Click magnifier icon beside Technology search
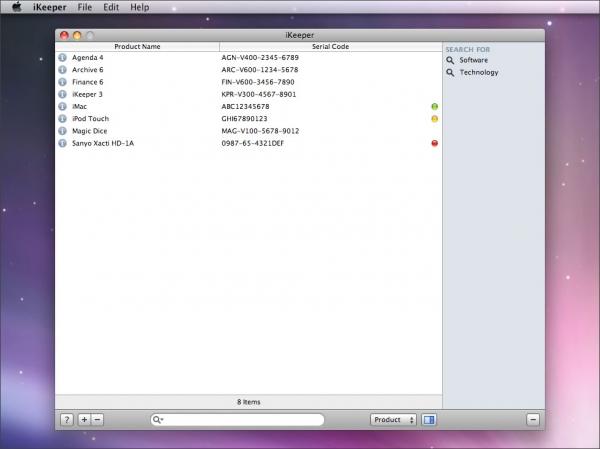 (x=450, y=73)
